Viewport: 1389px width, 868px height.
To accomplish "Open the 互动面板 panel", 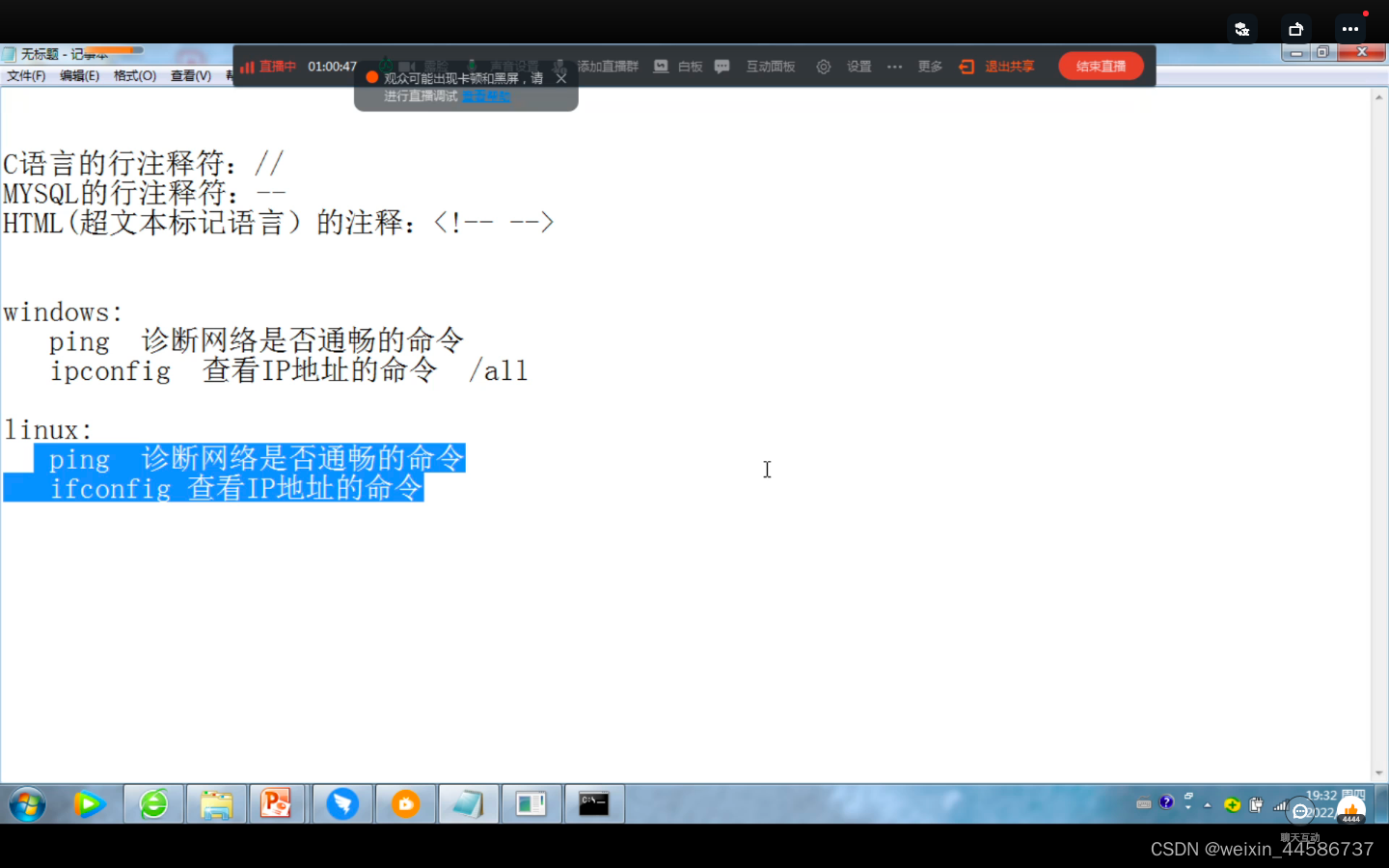I will click(771, 67).
